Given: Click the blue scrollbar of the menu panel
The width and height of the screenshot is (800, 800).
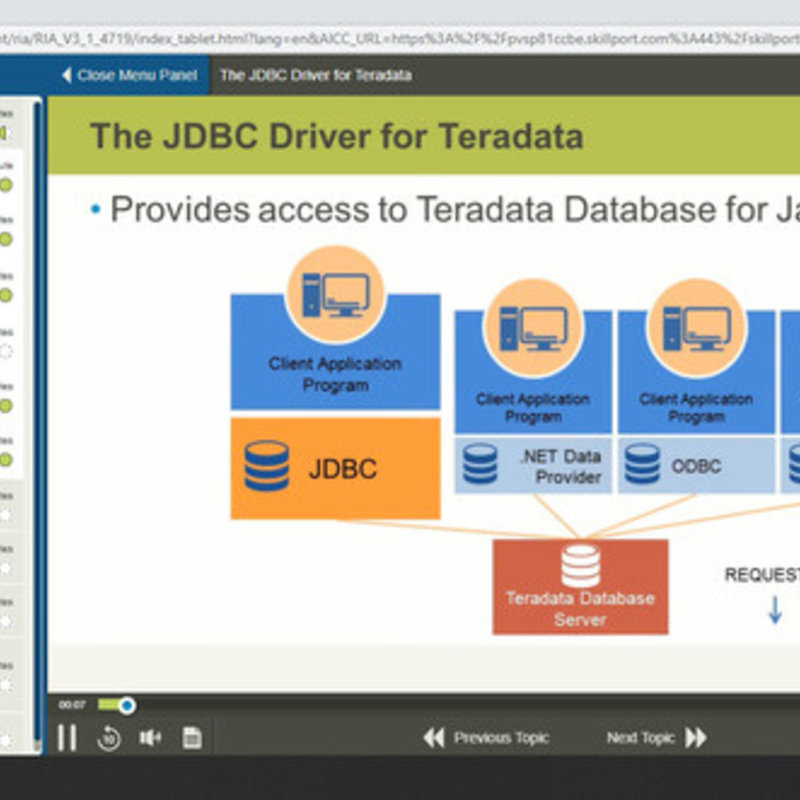Looking at the screenshot, I should point(37,423).
